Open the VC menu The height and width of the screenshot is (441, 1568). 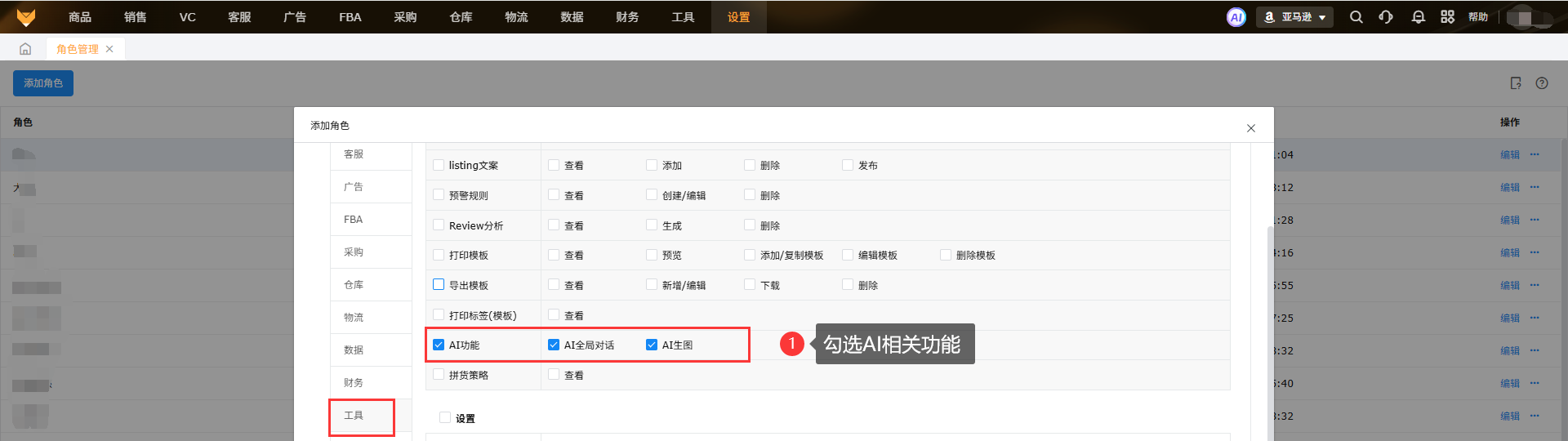pos(188,17)
